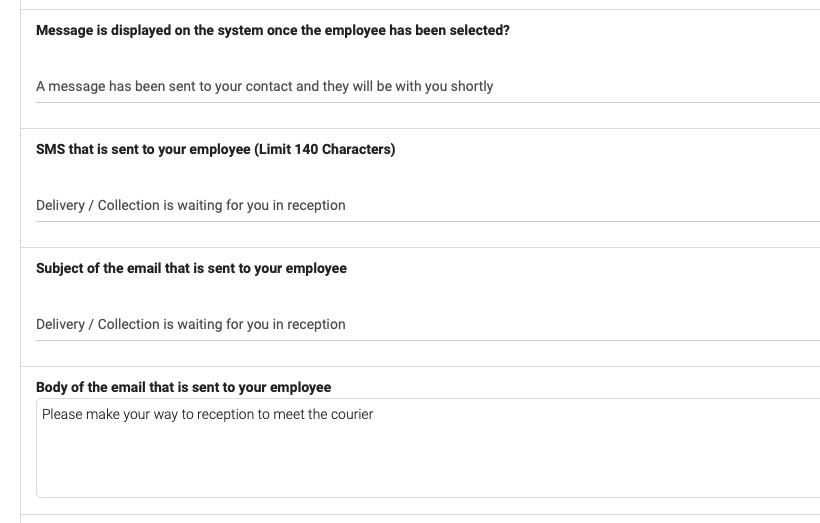Click the 'Subject of the email' label
This screenshot has width=820, height=523.
click(191, 268)
